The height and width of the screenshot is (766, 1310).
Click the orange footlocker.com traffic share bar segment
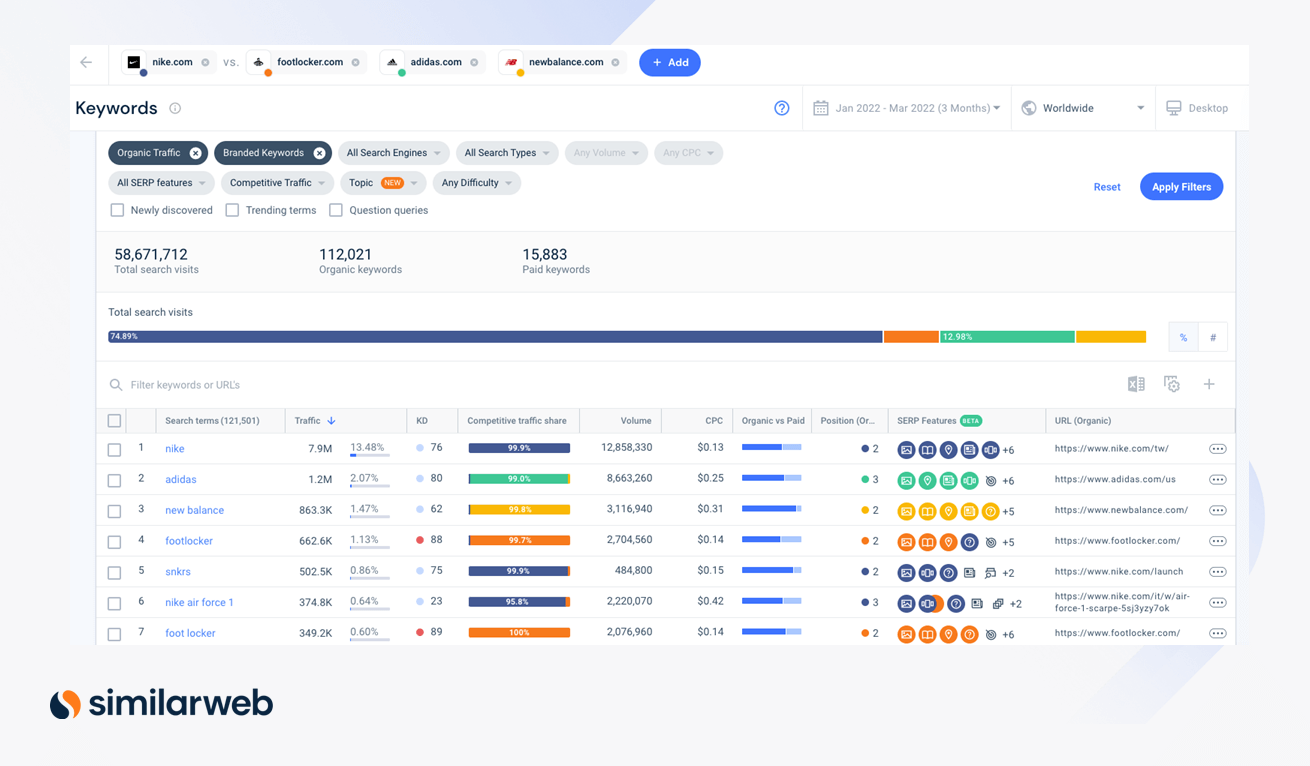[911, 337]
